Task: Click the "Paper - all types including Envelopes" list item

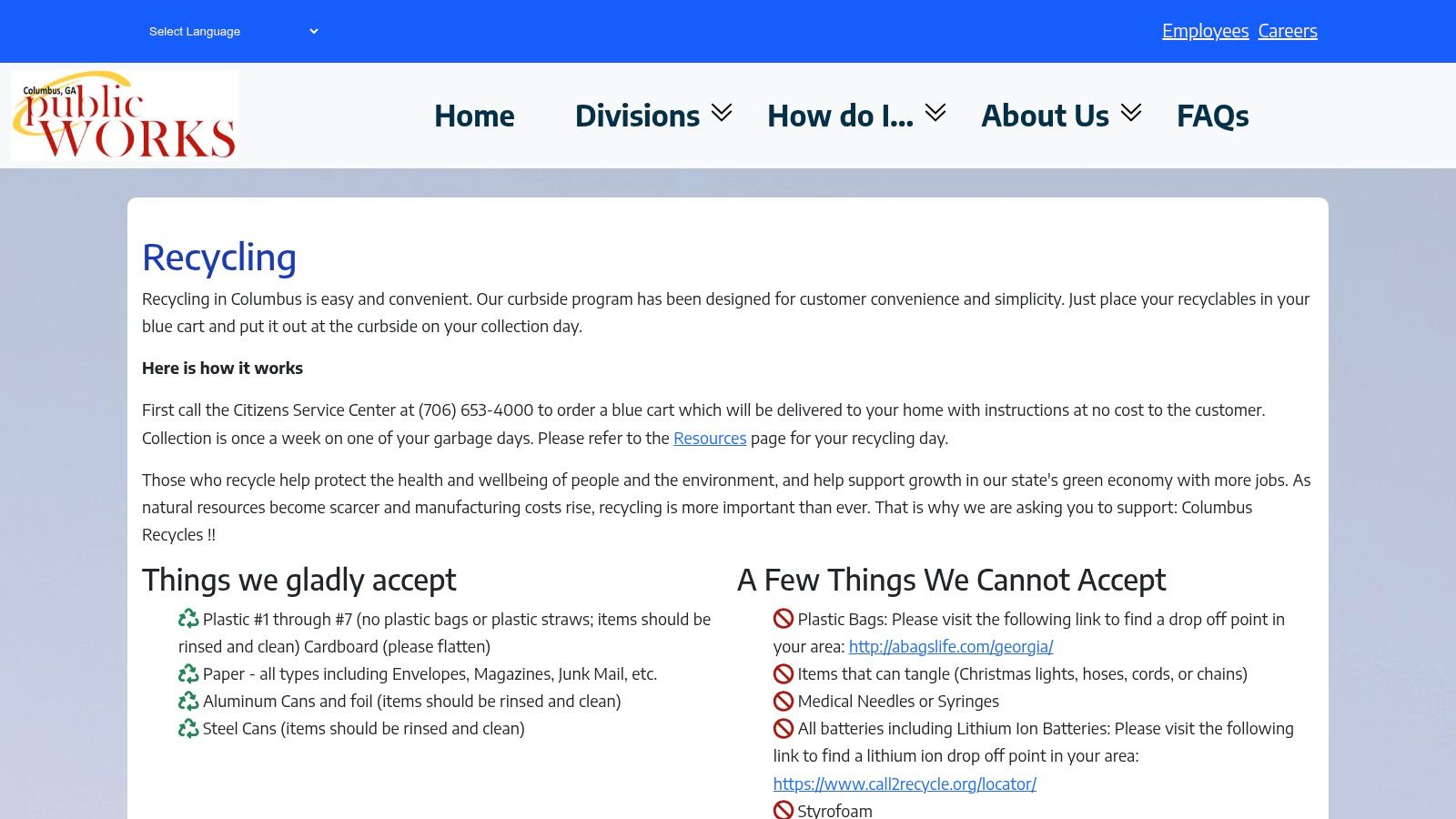Action: [x=430, y=673]
